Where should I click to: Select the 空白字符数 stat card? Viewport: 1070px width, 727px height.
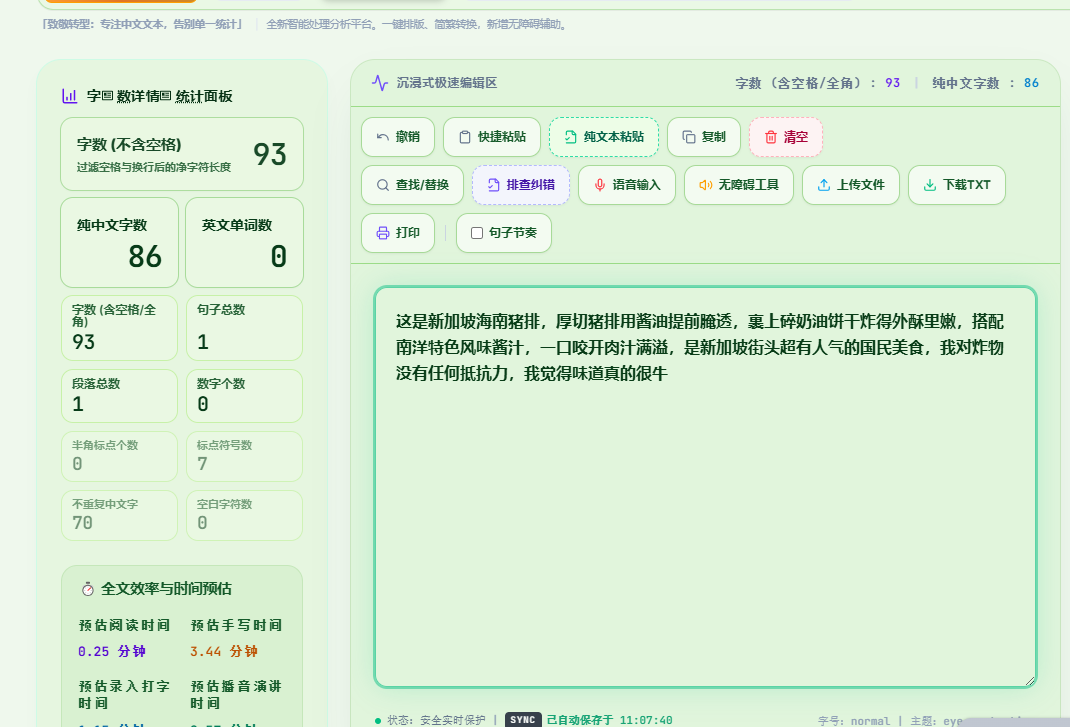[244, 515]
